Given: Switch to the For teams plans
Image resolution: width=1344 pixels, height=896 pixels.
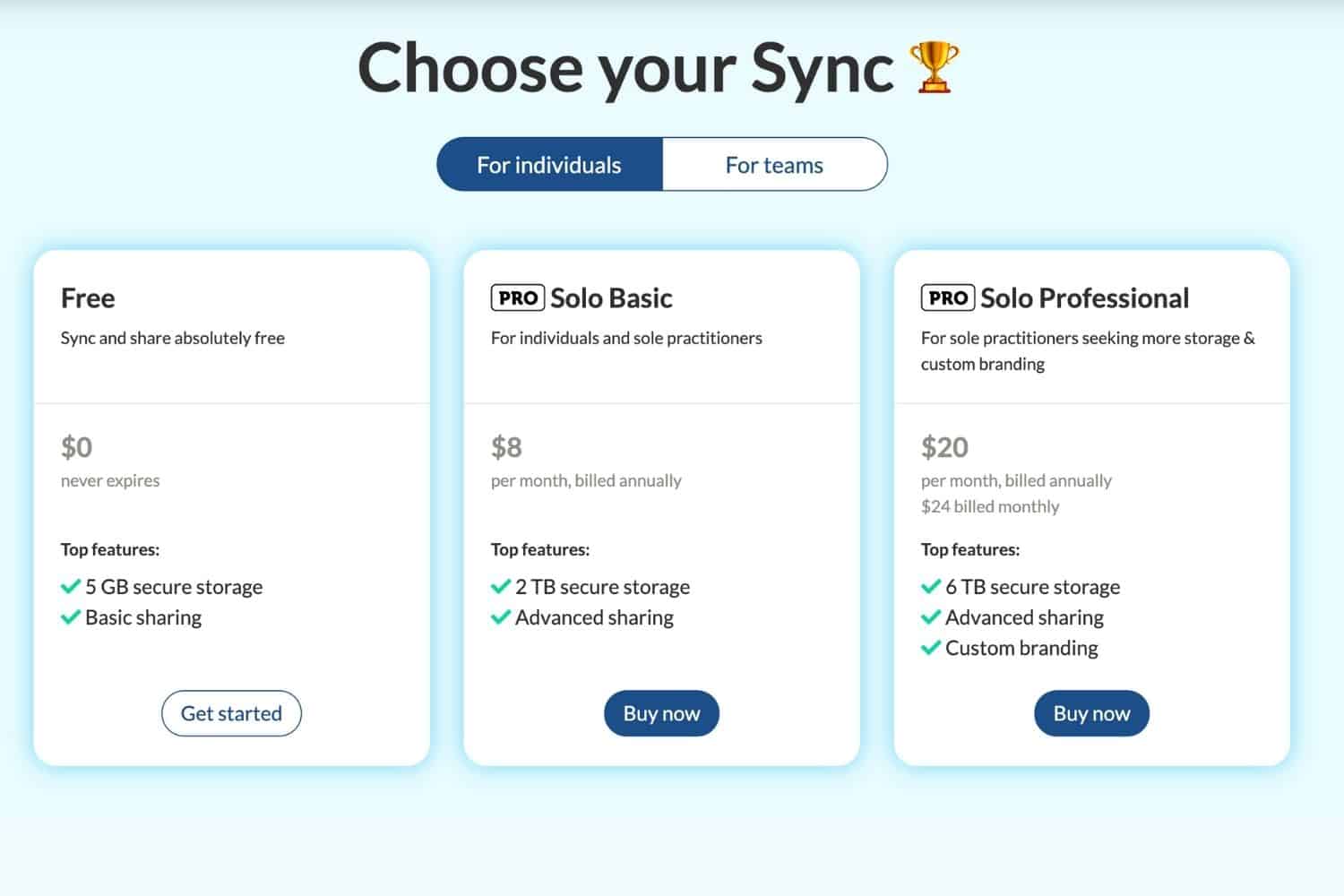Looking at the screenshot, I should 774,164.
